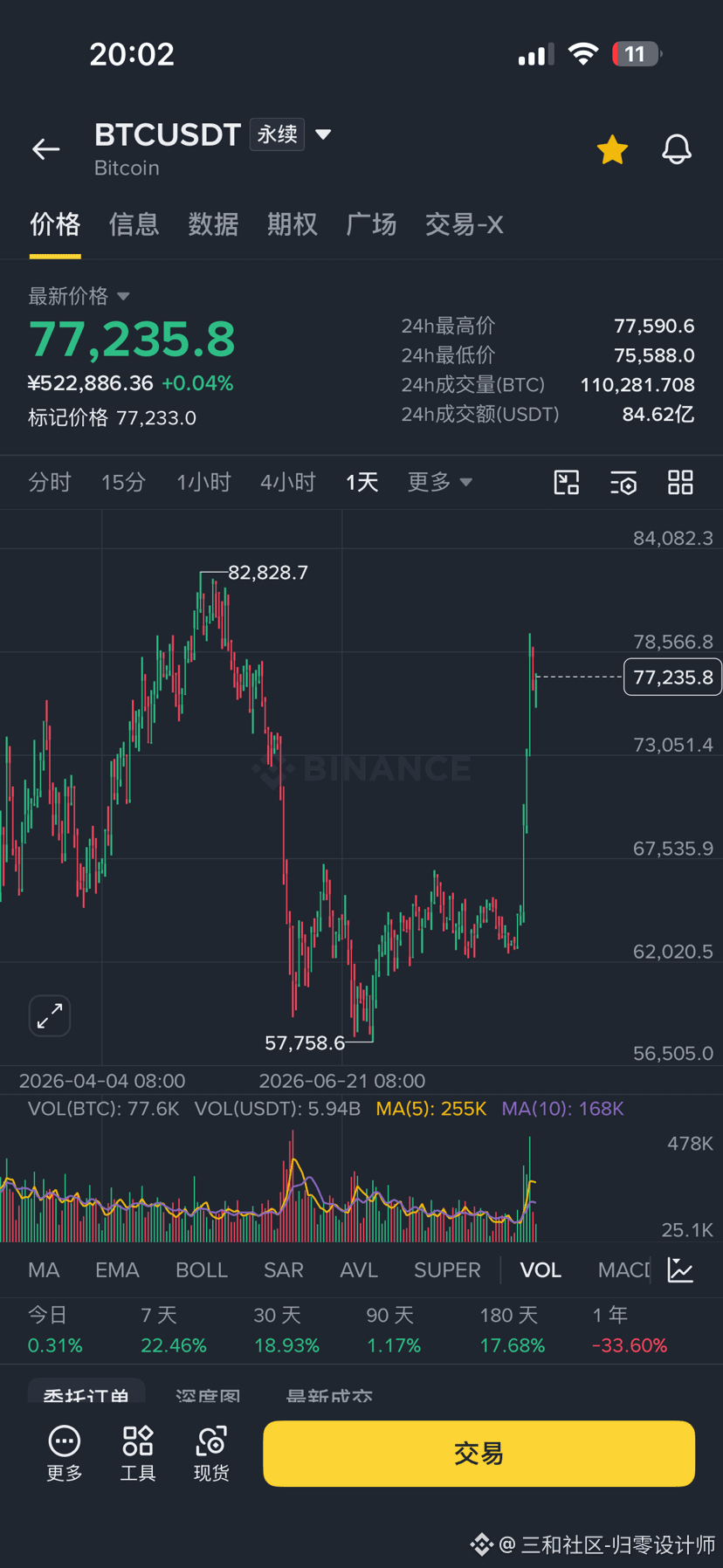Open the 更多 menu icon
This screenshot has height=1568, width=723.
(65, 1454)
